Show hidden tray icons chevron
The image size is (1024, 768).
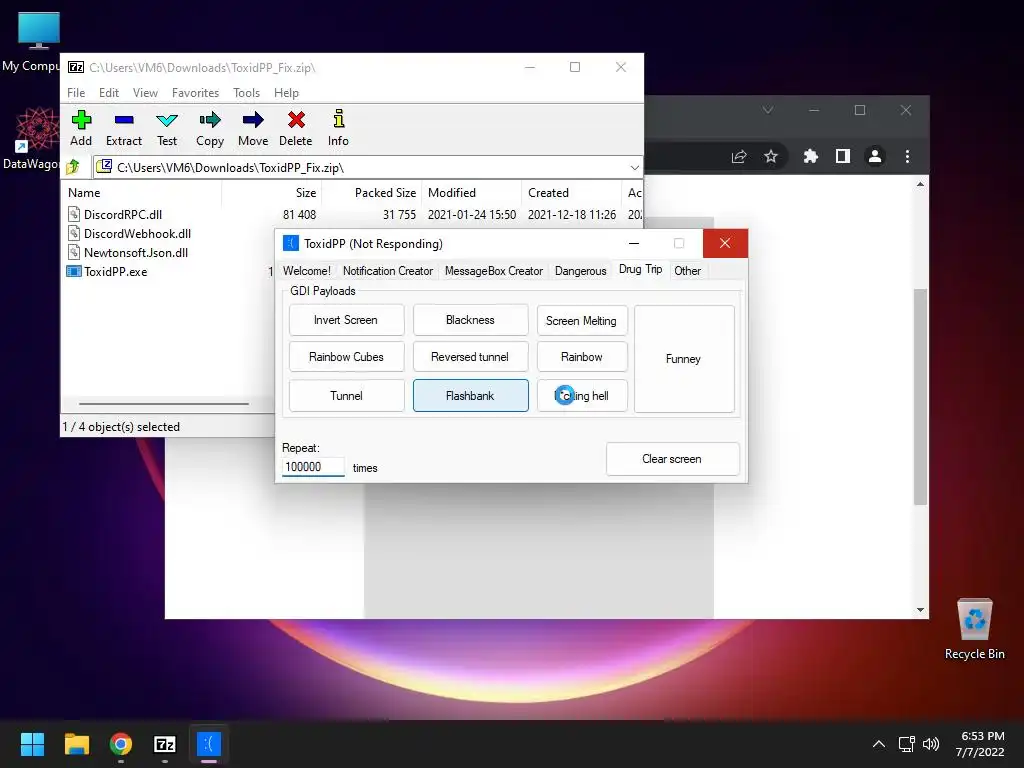point(879,744)
